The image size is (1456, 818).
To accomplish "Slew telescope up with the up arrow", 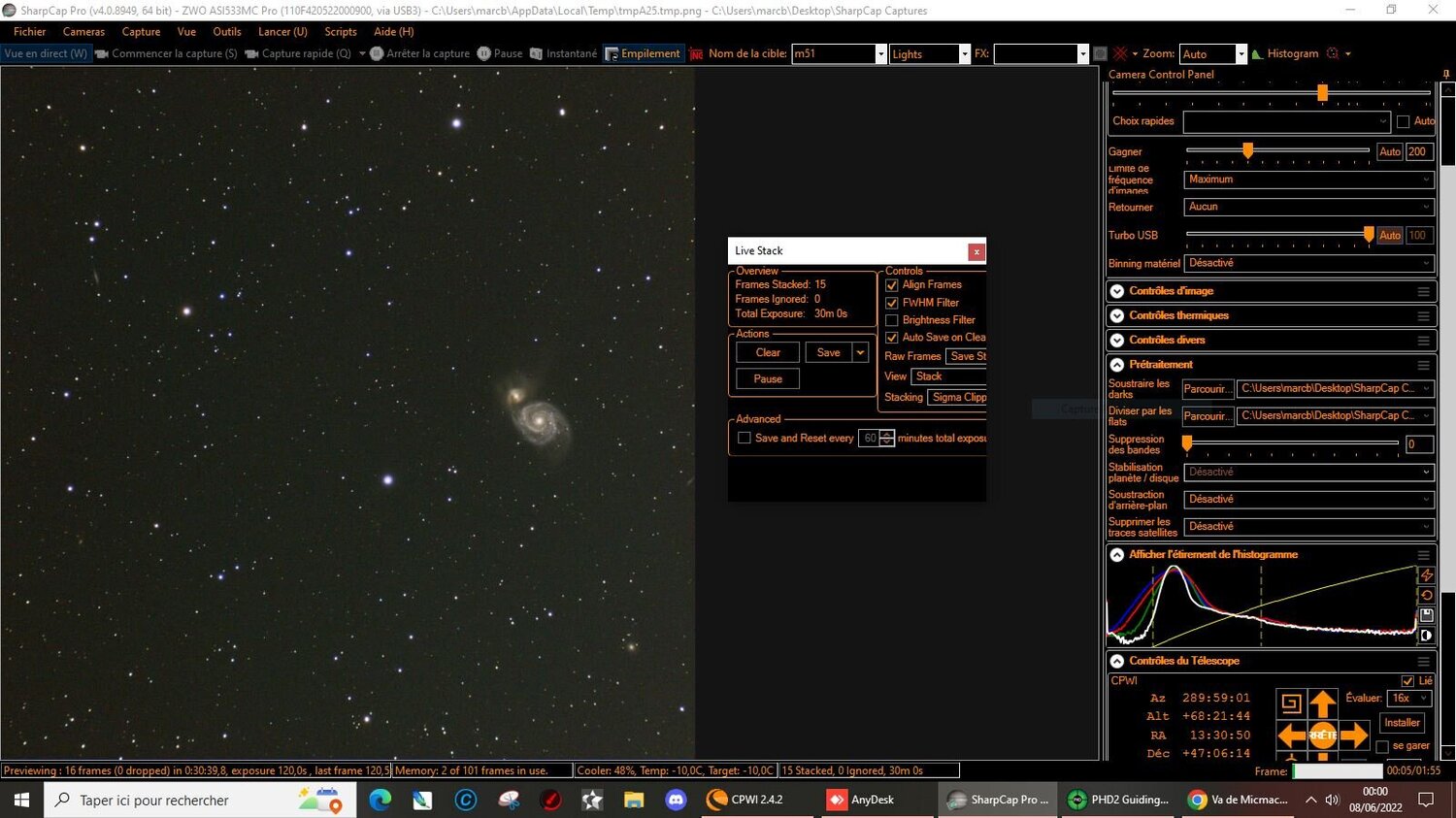I will (x=1323, y=703).
